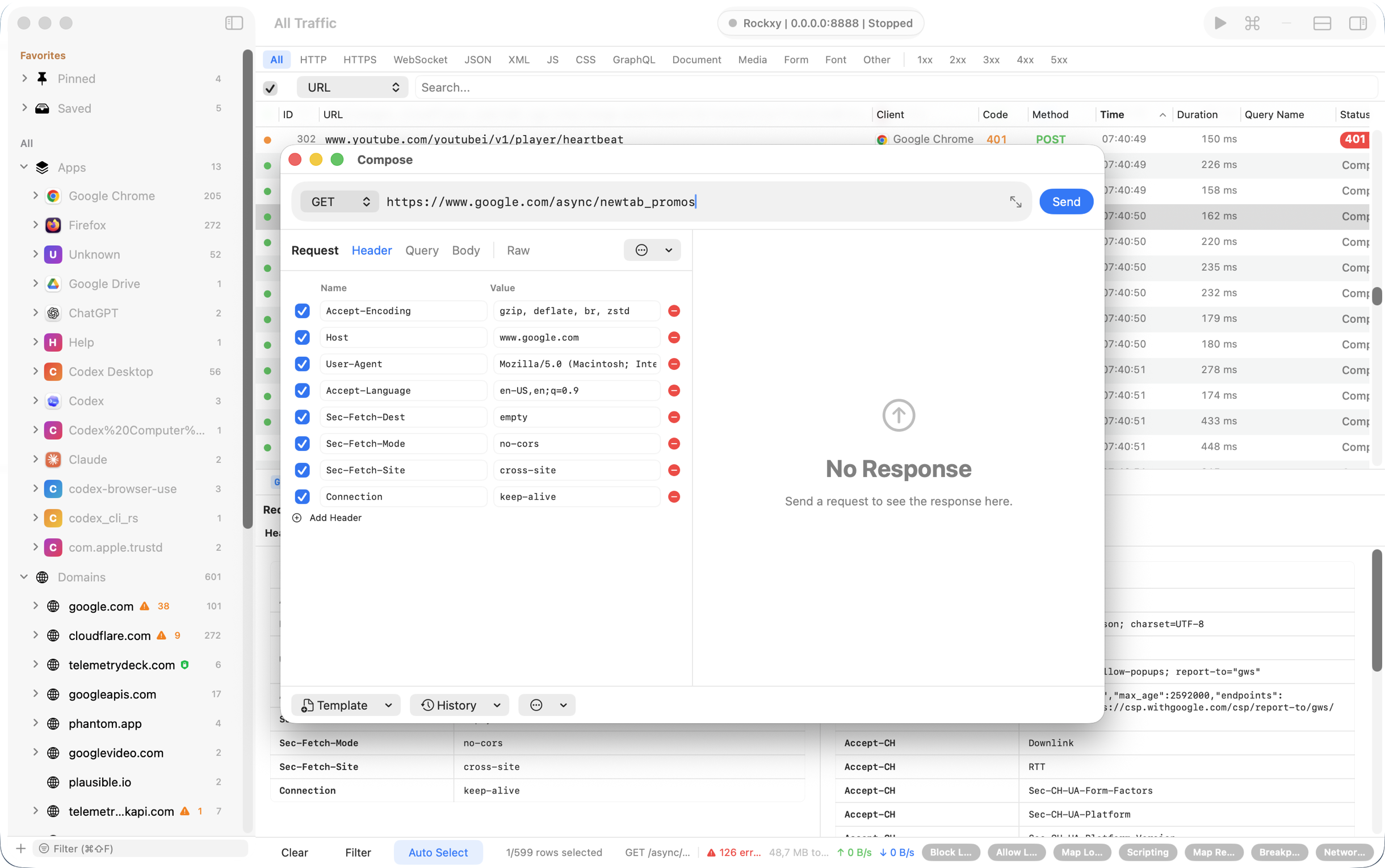Screen dimensions: 1385x868
Task: Filter traffic by WebSocket
Action: coord(420,60)
